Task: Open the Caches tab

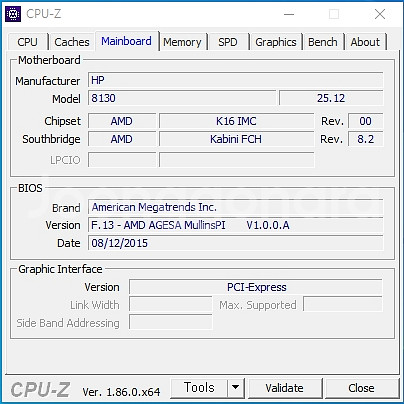Action: [x=72, y=42]
